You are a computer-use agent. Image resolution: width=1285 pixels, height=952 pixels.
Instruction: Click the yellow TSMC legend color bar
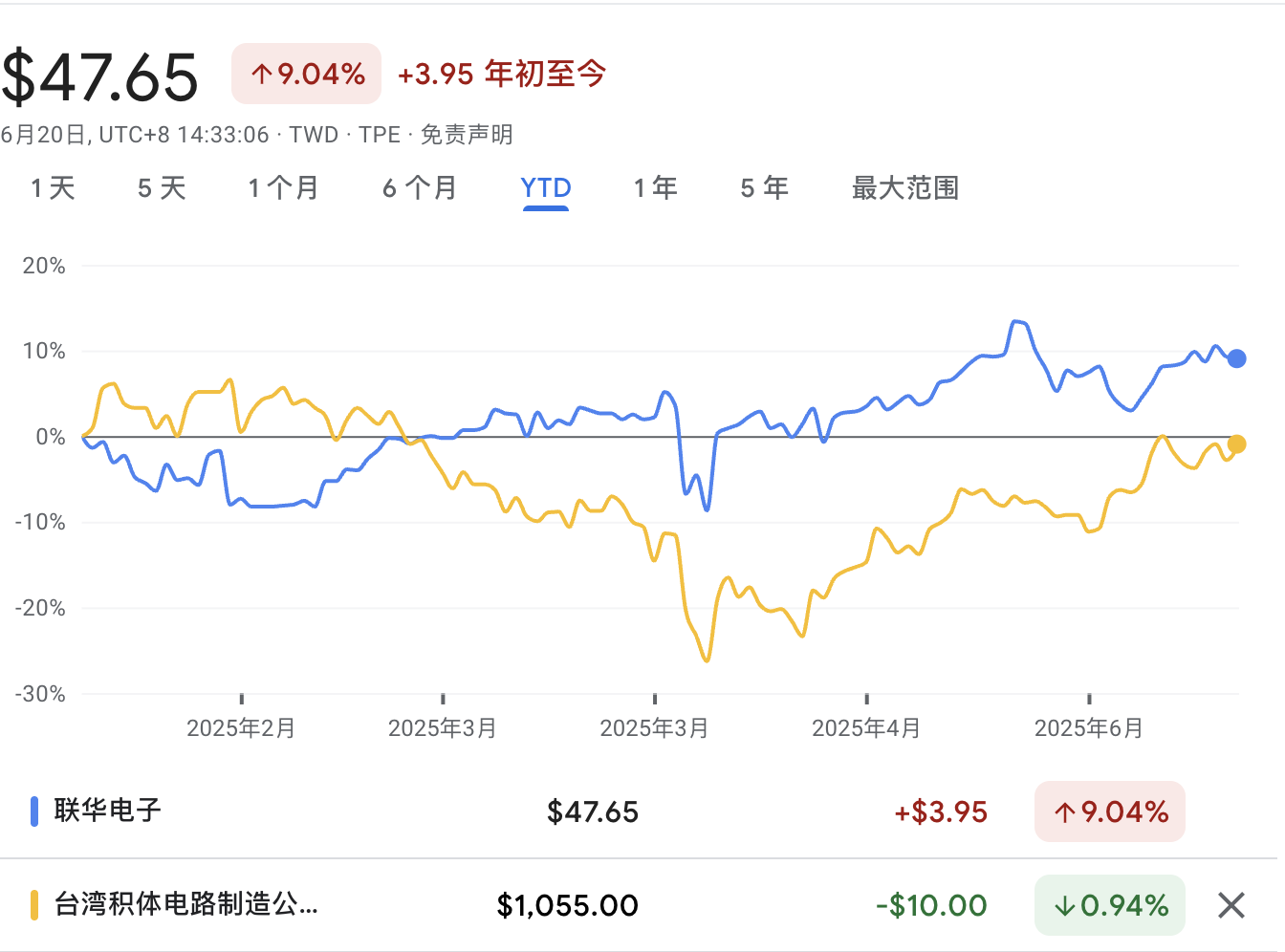tap(34, 905)
